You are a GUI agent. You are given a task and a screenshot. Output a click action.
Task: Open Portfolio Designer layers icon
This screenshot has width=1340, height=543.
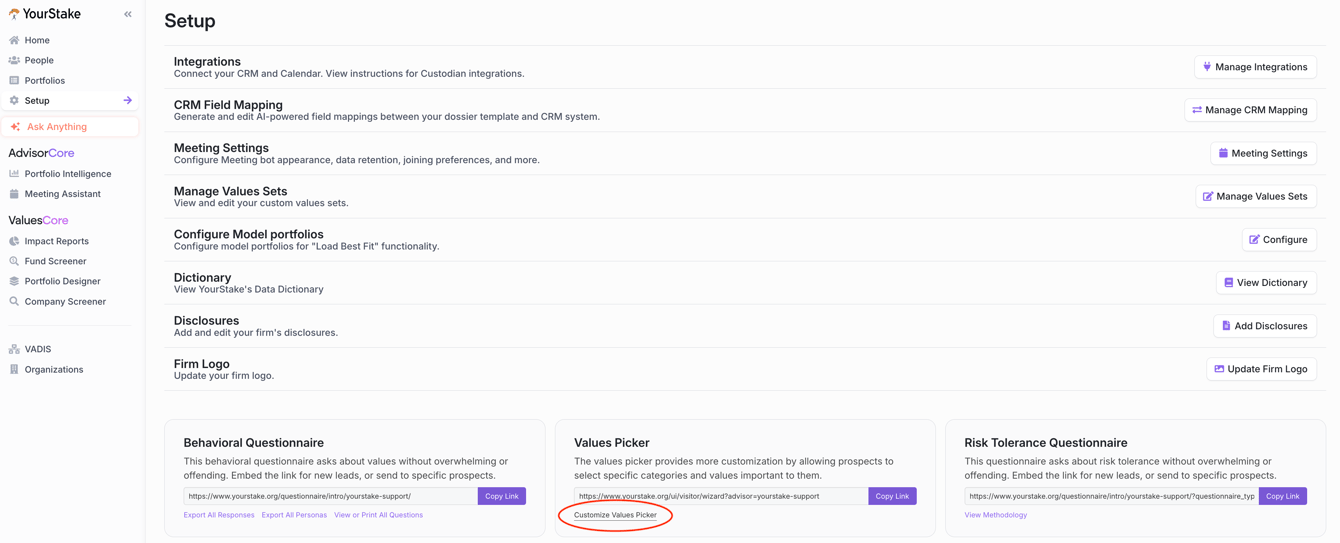(x=14, y=281)
